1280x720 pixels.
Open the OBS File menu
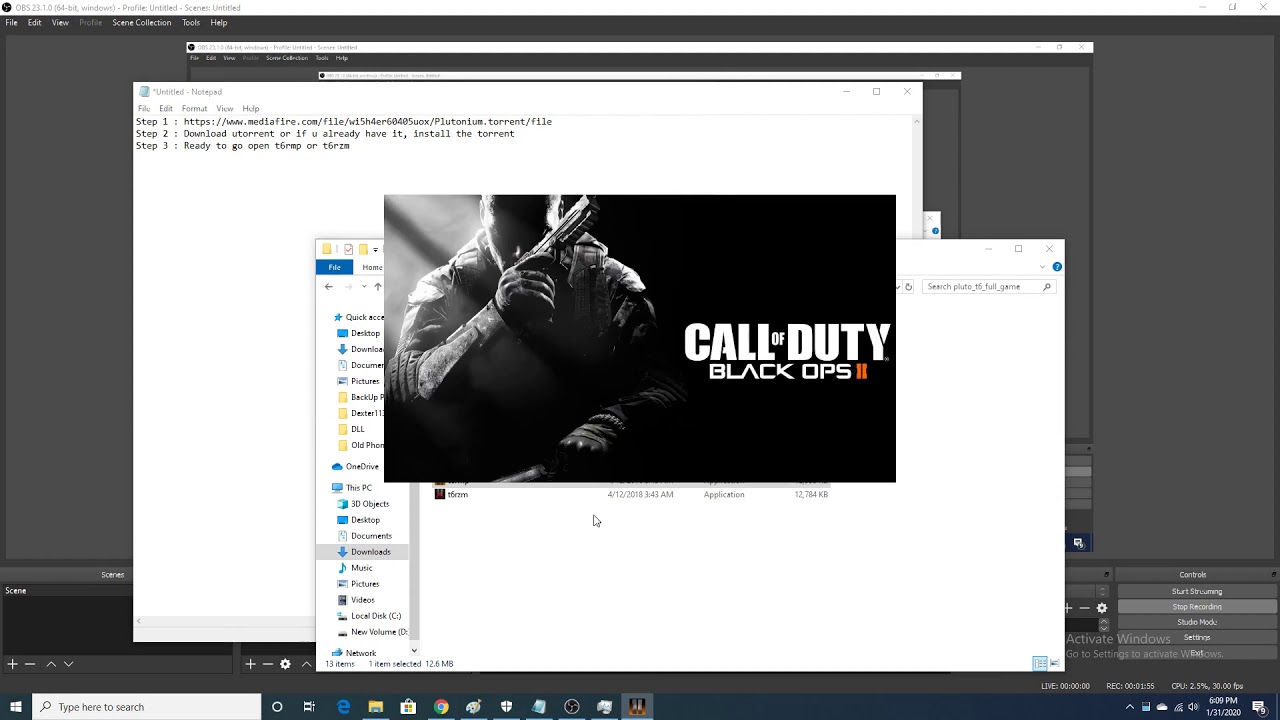pyautogui.click(x=11, y=22)
